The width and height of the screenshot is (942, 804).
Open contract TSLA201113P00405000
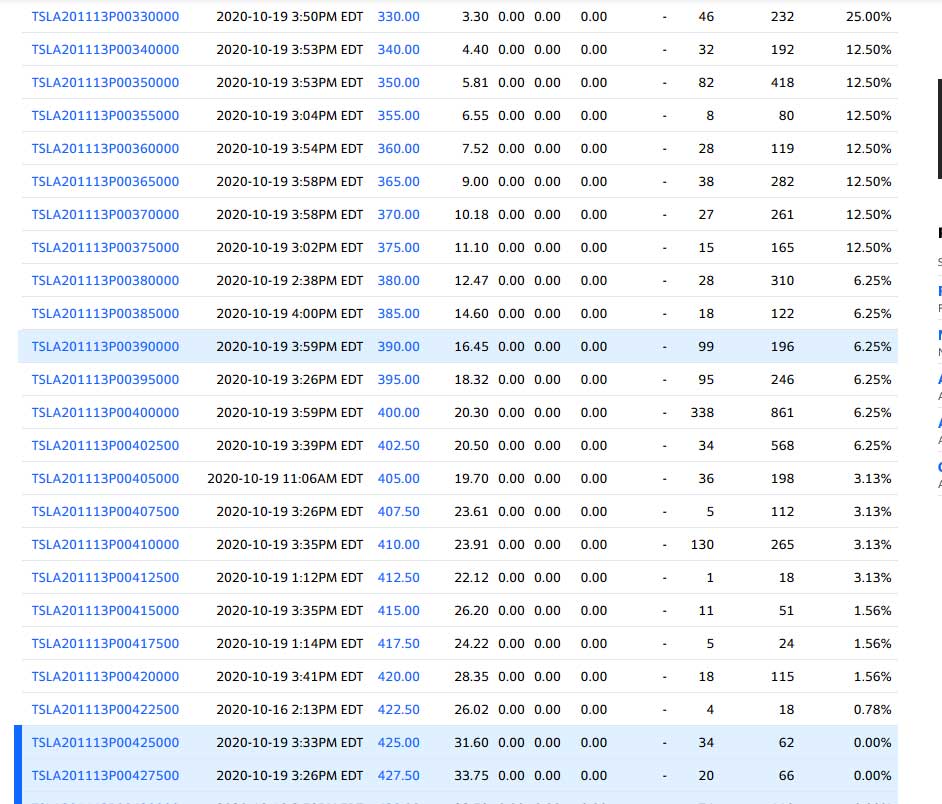tap(105, 480)
